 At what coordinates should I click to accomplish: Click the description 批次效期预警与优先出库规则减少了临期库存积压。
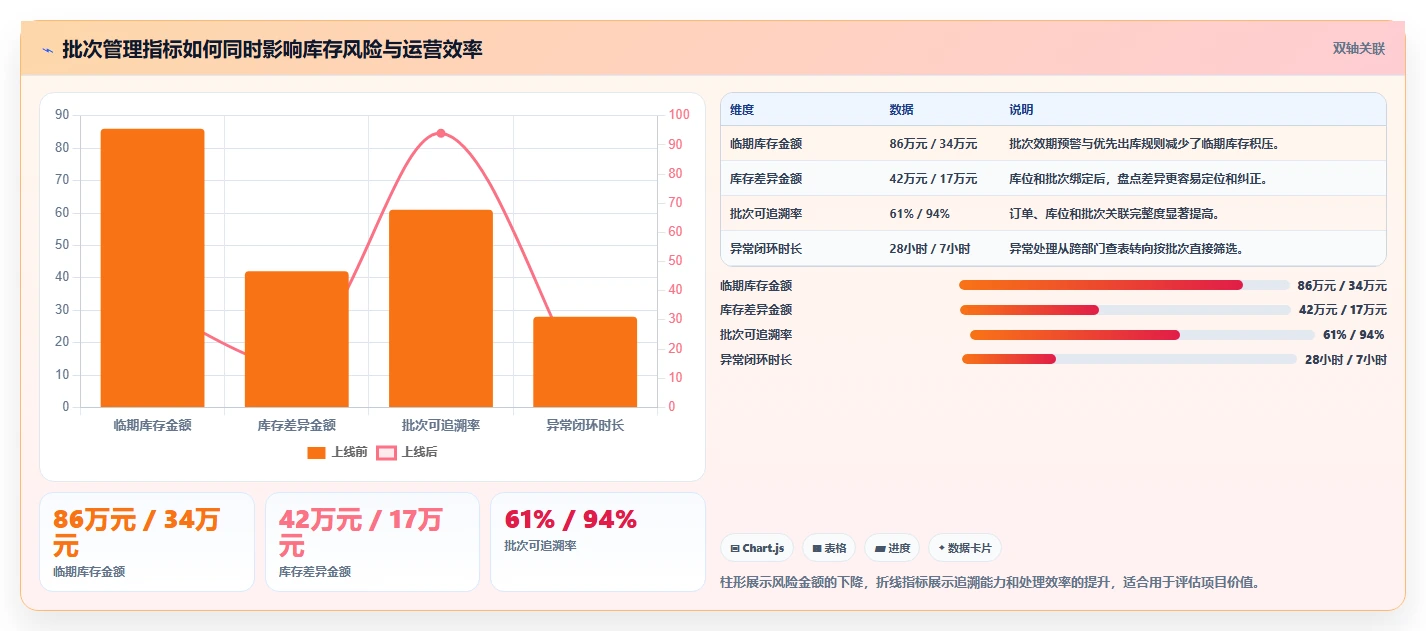click(1145, 144)
